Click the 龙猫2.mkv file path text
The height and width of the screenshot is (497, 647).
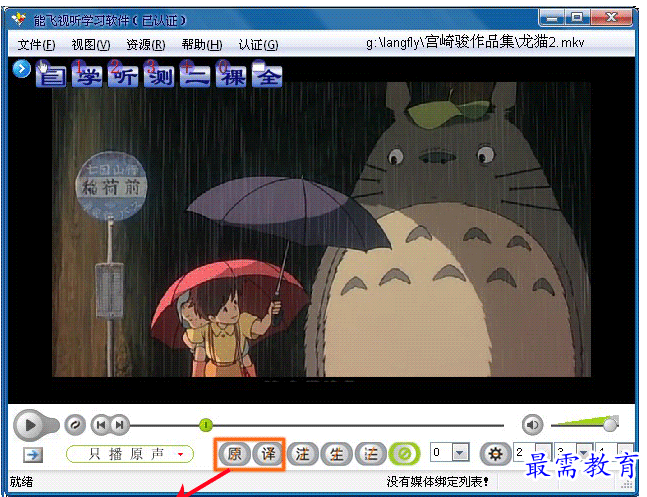pyautogui.click(x=475, y=42)
